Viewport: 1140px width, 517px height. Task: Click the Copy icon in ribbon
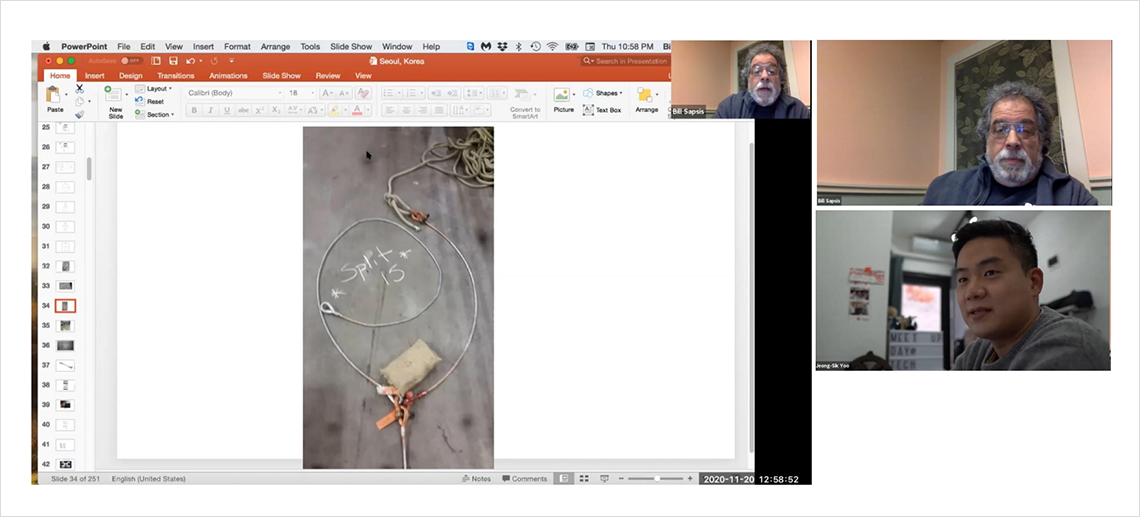tap(79, 101)
